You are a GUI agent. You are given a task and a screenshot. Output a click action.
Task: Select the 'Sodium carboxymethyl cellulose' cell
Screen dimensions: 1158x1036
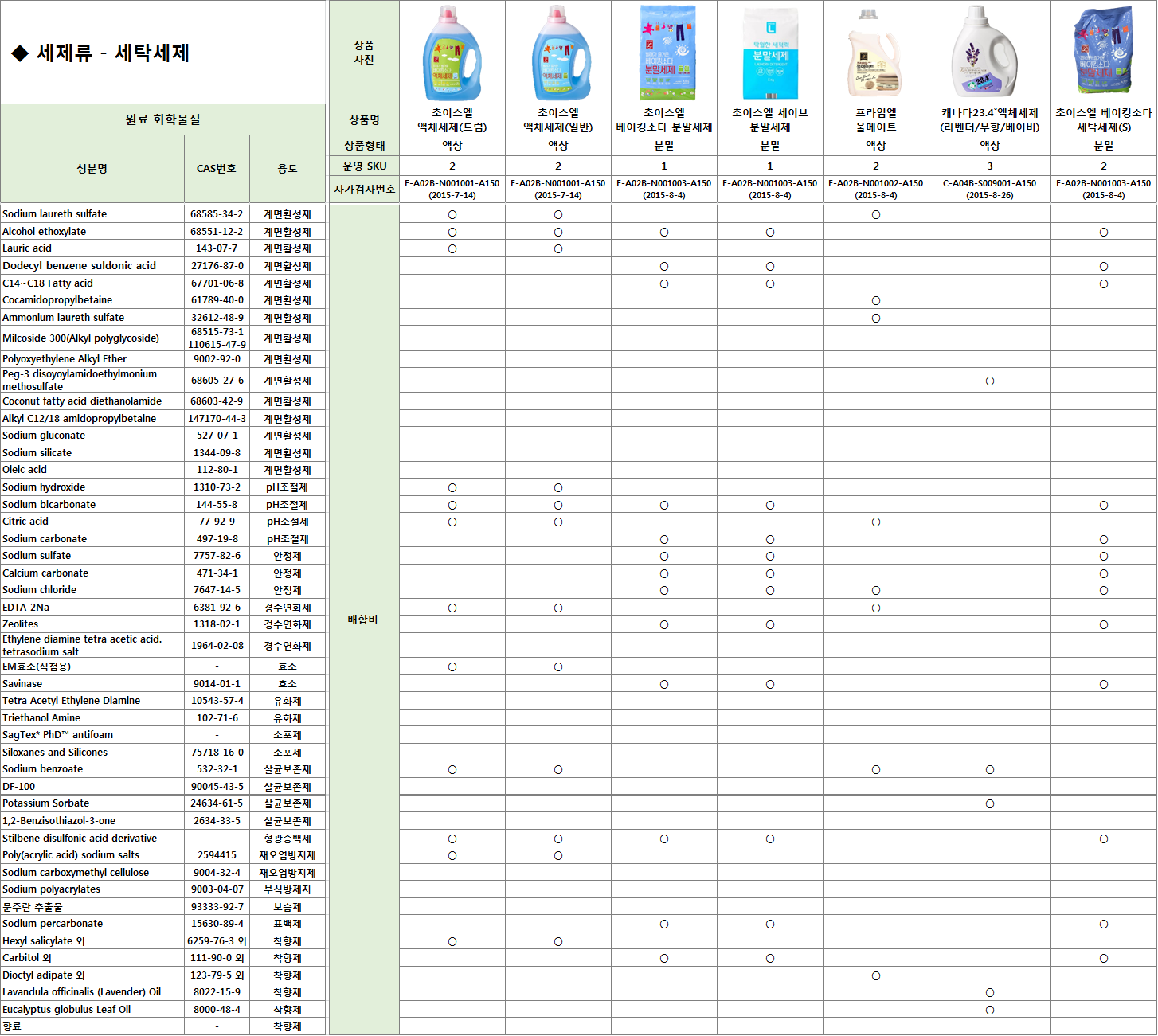[x=92, y=873]
